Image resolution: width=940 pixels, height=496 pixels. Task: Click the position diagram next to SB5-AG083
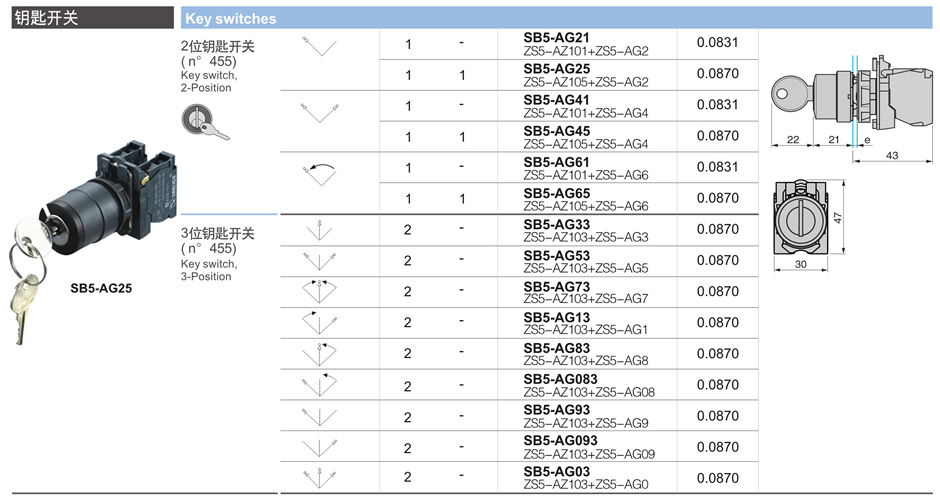tap(319, 384)
